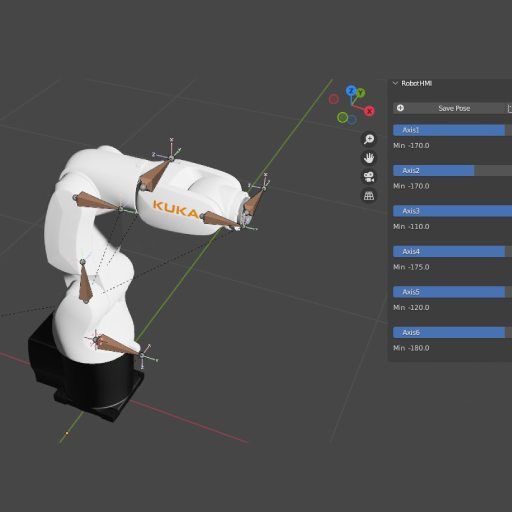Click the green Y axis gizmo ball
Screen dimensions: 512x512
point(360,93)
